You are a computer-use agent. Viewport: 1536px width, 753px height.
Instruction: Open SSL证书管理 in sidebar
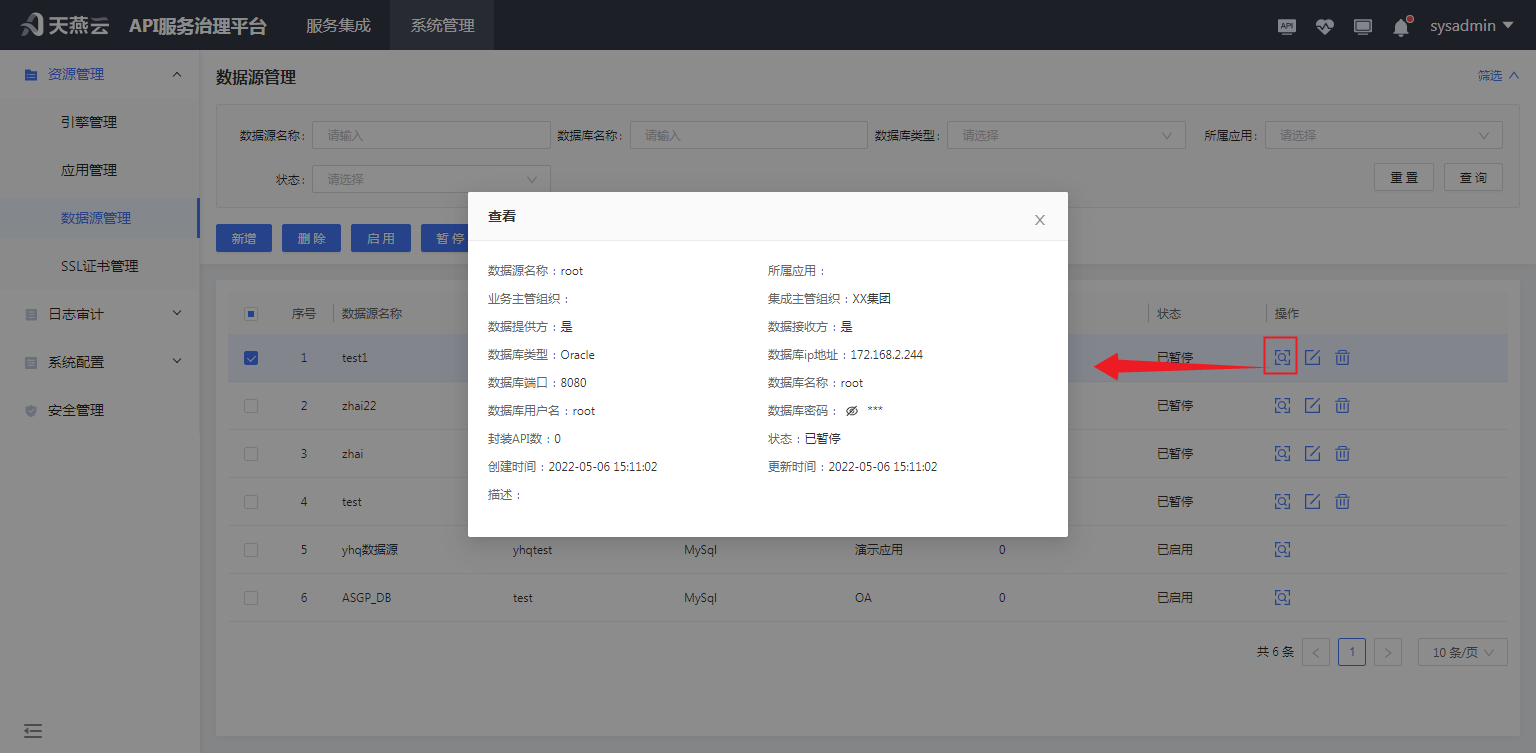[x=99, y=266]
